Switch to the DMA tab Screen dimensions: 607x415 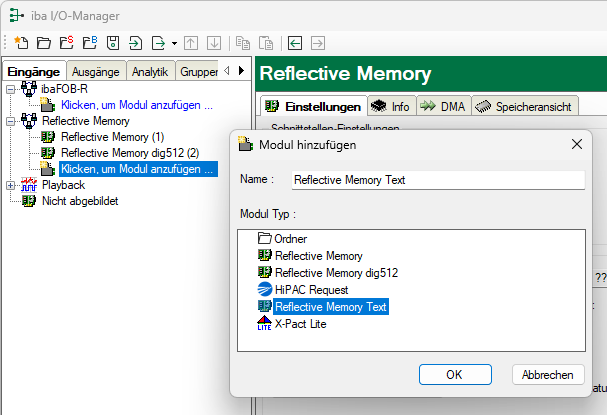[443, 105]
